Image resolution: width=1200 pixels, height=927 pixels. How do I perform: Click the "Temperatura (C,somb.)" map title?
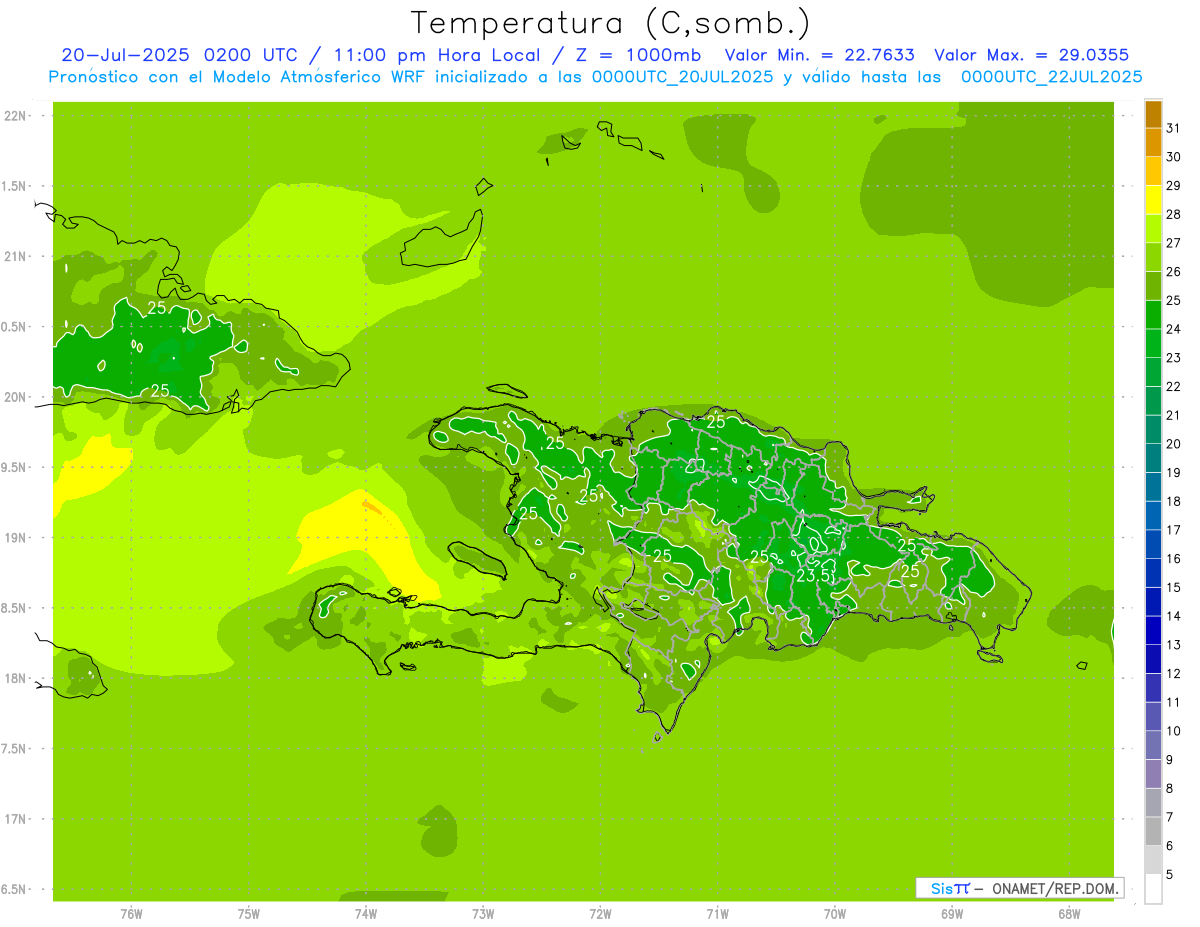(x=611, y=23)
